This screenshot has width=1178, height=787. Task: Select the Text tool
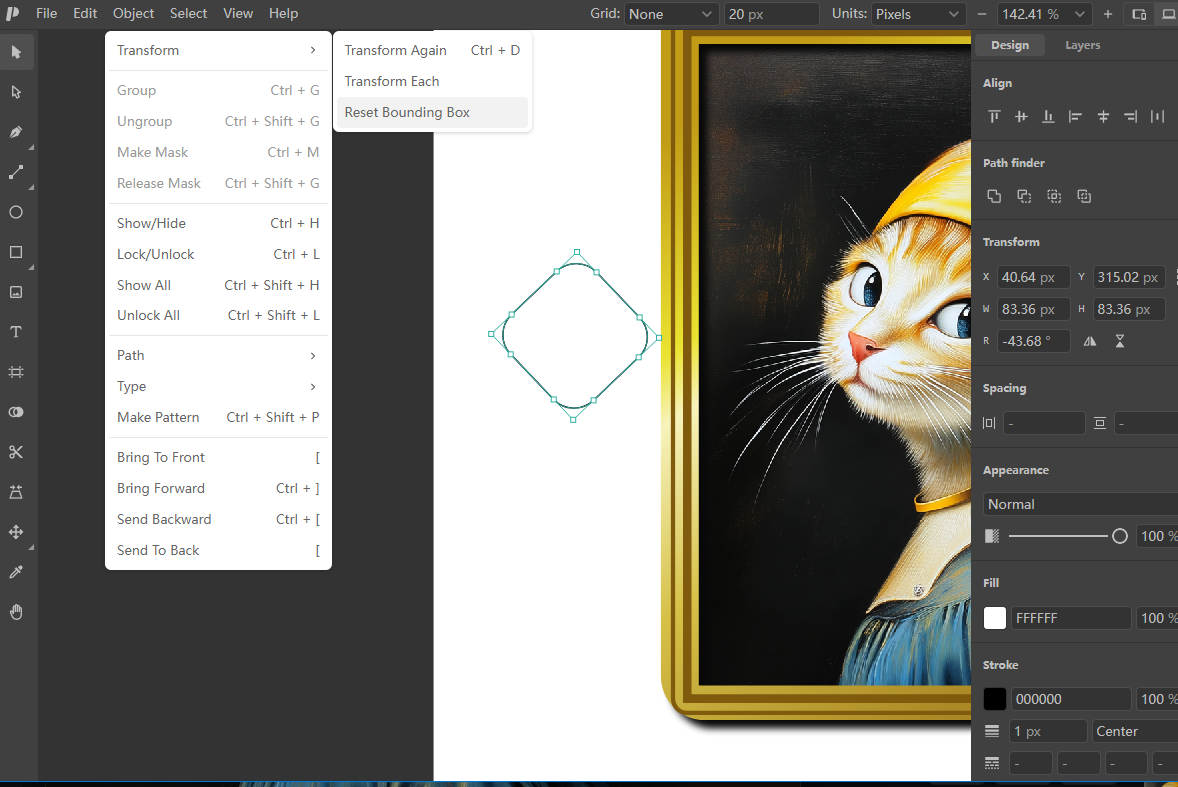coord(16,332)
